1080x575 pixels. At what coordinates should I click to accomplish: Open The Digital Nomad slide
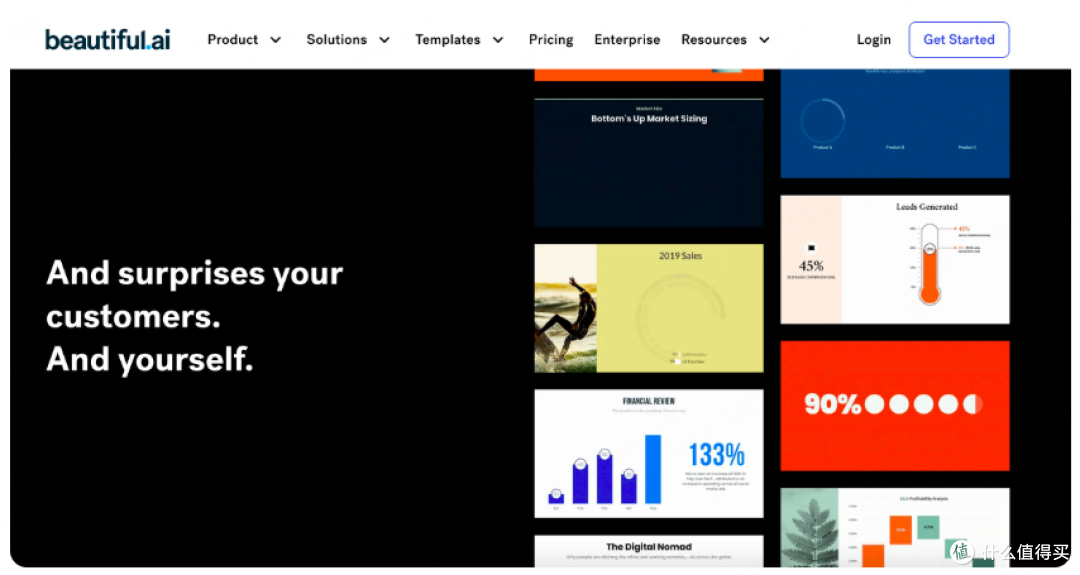649,551
